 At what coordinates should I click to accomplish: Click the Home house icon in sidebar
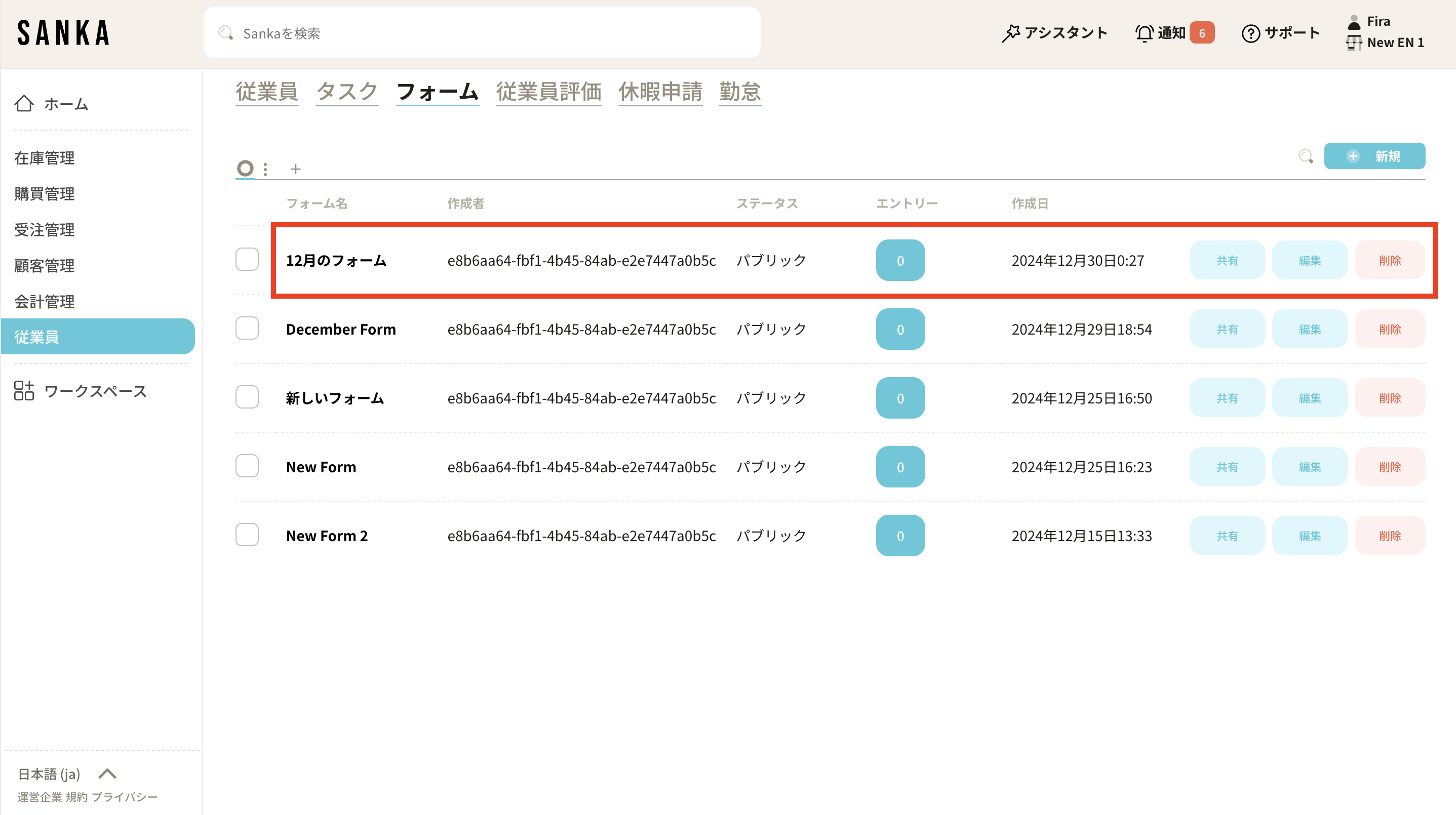[24, 103]
